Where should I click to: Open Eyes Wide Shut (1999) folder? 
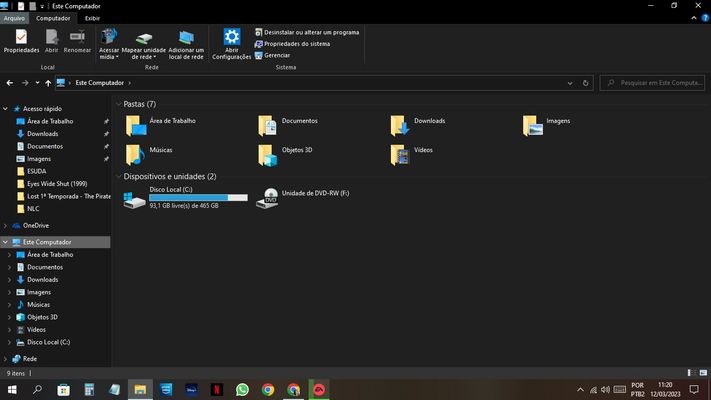pyautogui.click(x=55, y=184)
